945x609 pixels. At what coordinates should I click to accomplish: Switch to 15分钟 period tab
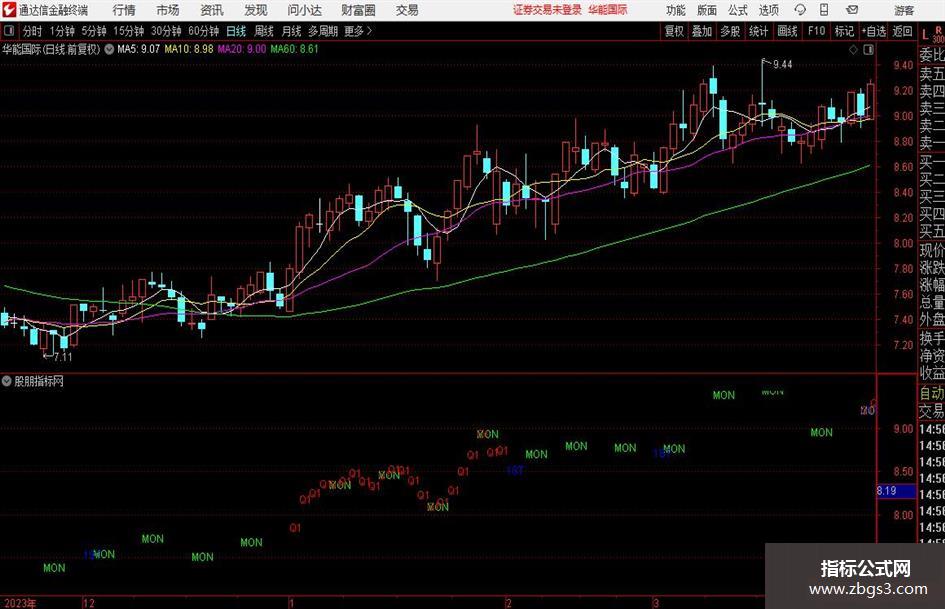[128, 31]
